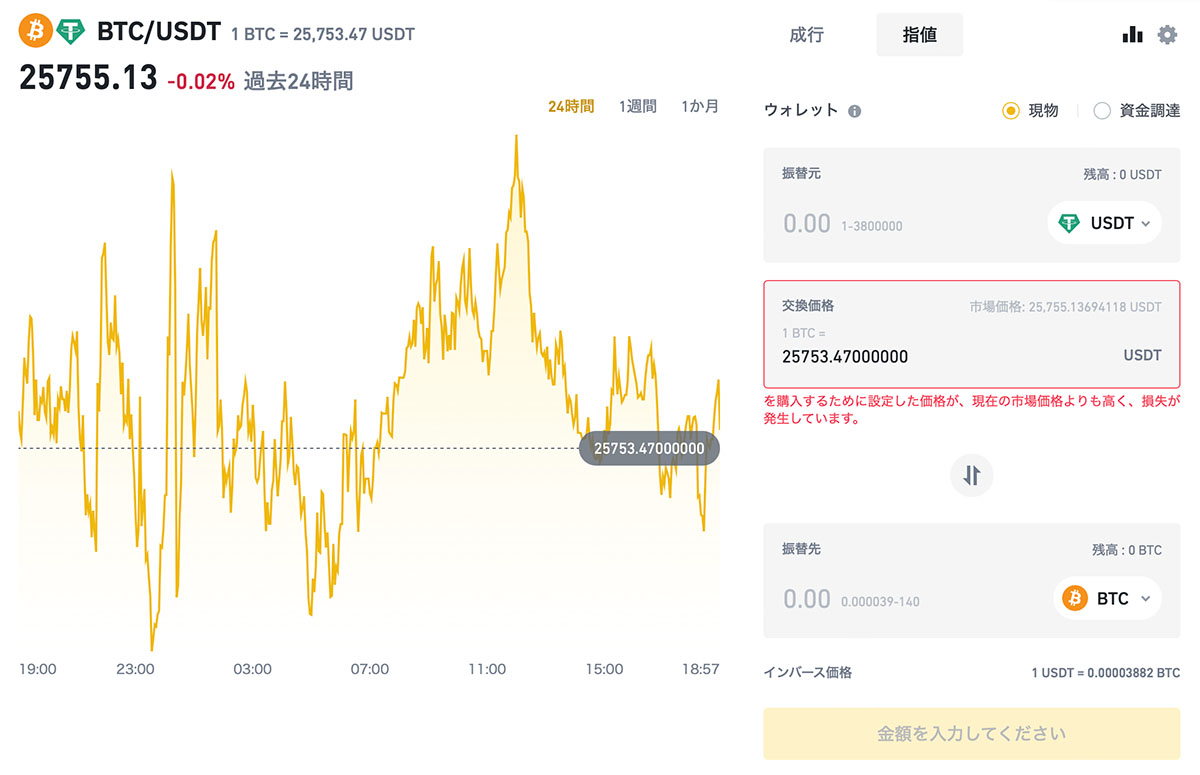Click the 23:00 time axis label
This screenshot has width=1200, height=775.
coord(135,669)
